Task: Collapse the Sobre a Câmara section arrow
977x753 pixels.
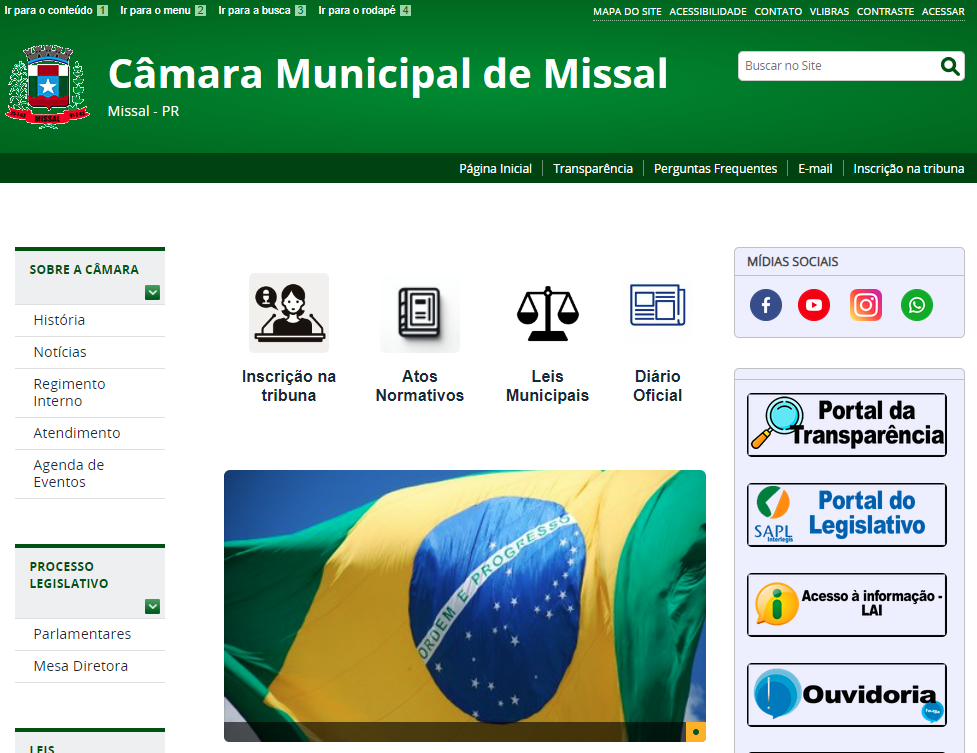Action: click(152, 293)
